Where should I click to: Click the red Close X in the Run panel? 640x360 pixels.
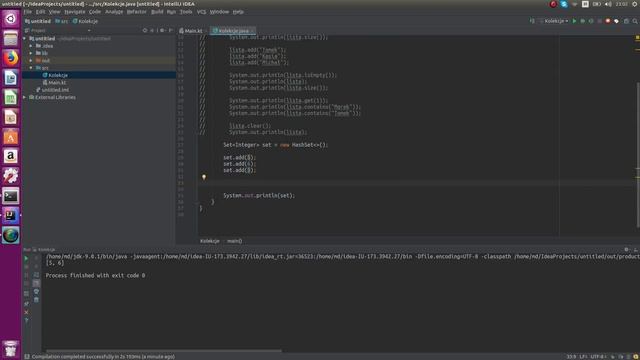pos(26,312)
